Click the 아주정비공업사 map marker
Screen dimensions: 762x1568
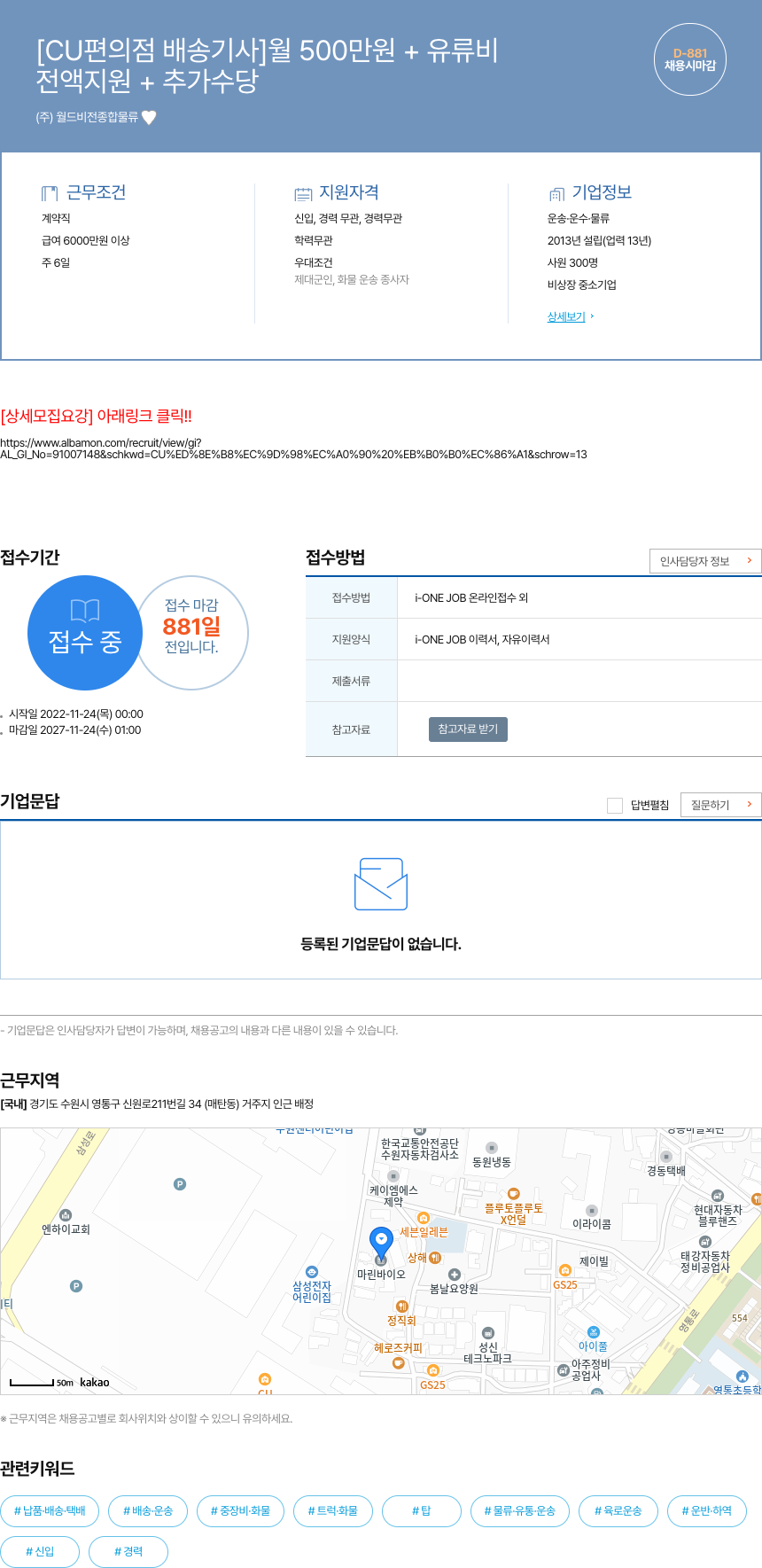coord(563,1370)
